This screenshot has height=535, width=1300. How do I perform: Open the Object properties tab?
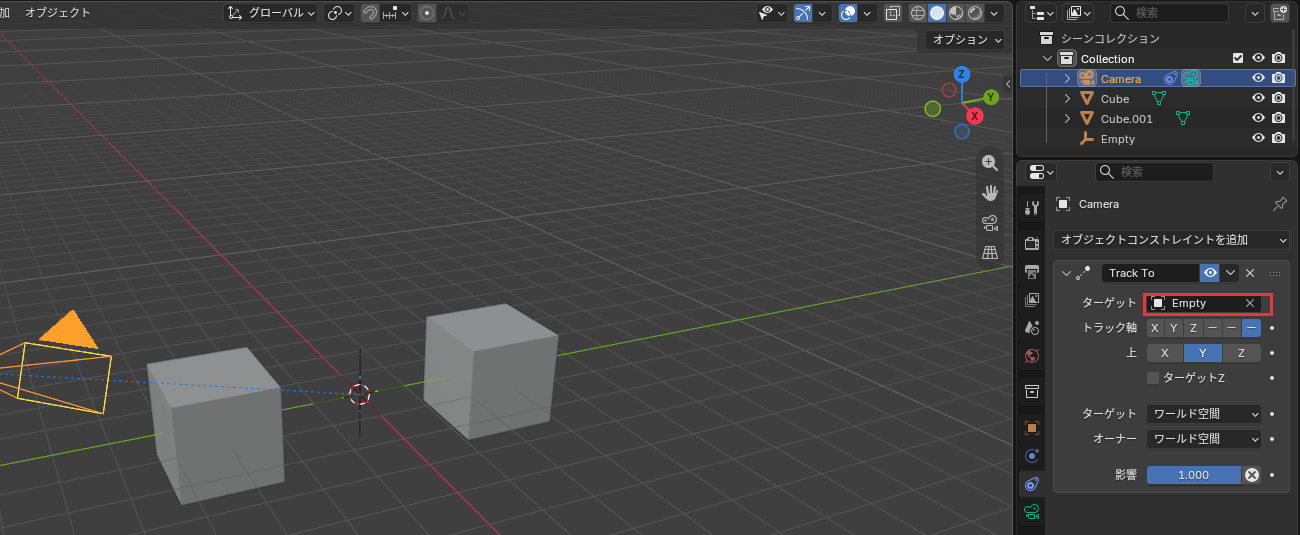(x=1032, y=427)
